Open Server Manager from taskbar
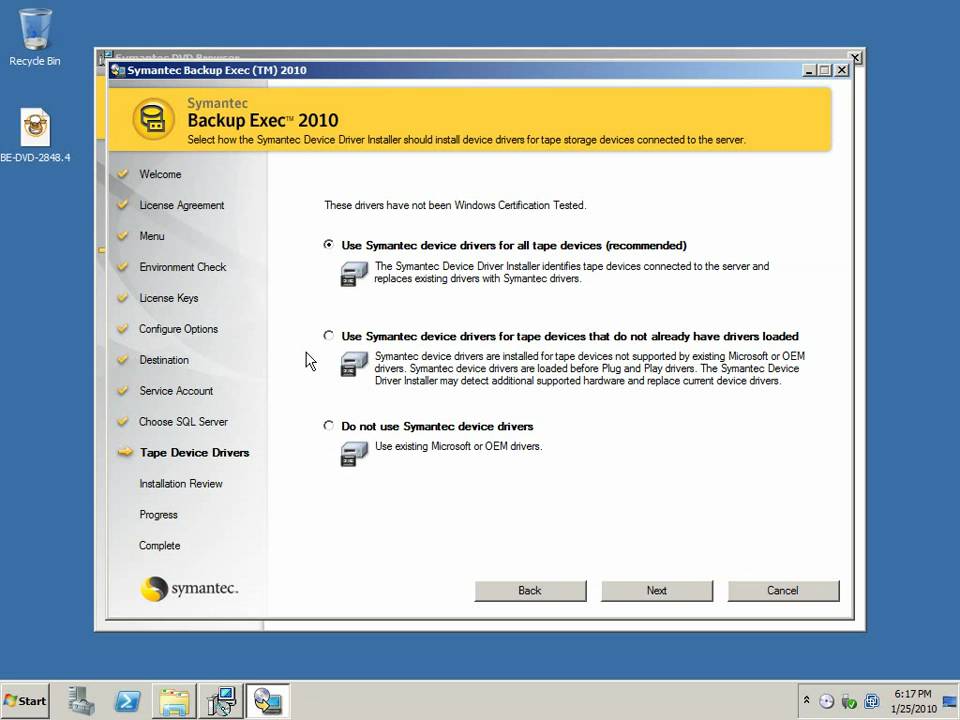This screenshot has width=960, height=720. (x=81, y=701)
